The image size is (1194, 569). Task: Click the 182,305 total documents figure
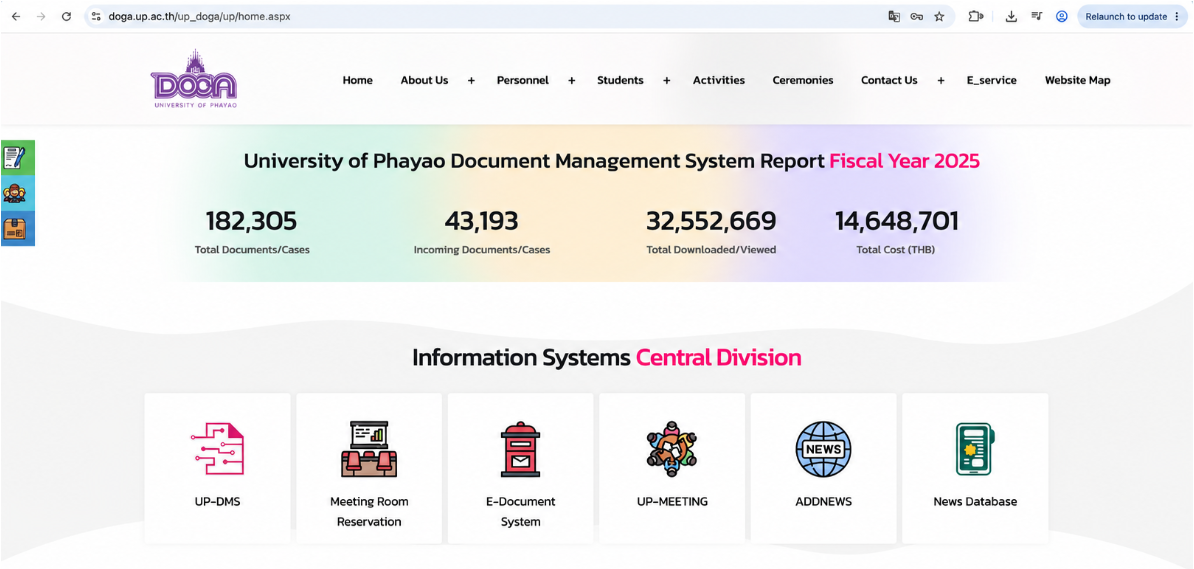251,221
